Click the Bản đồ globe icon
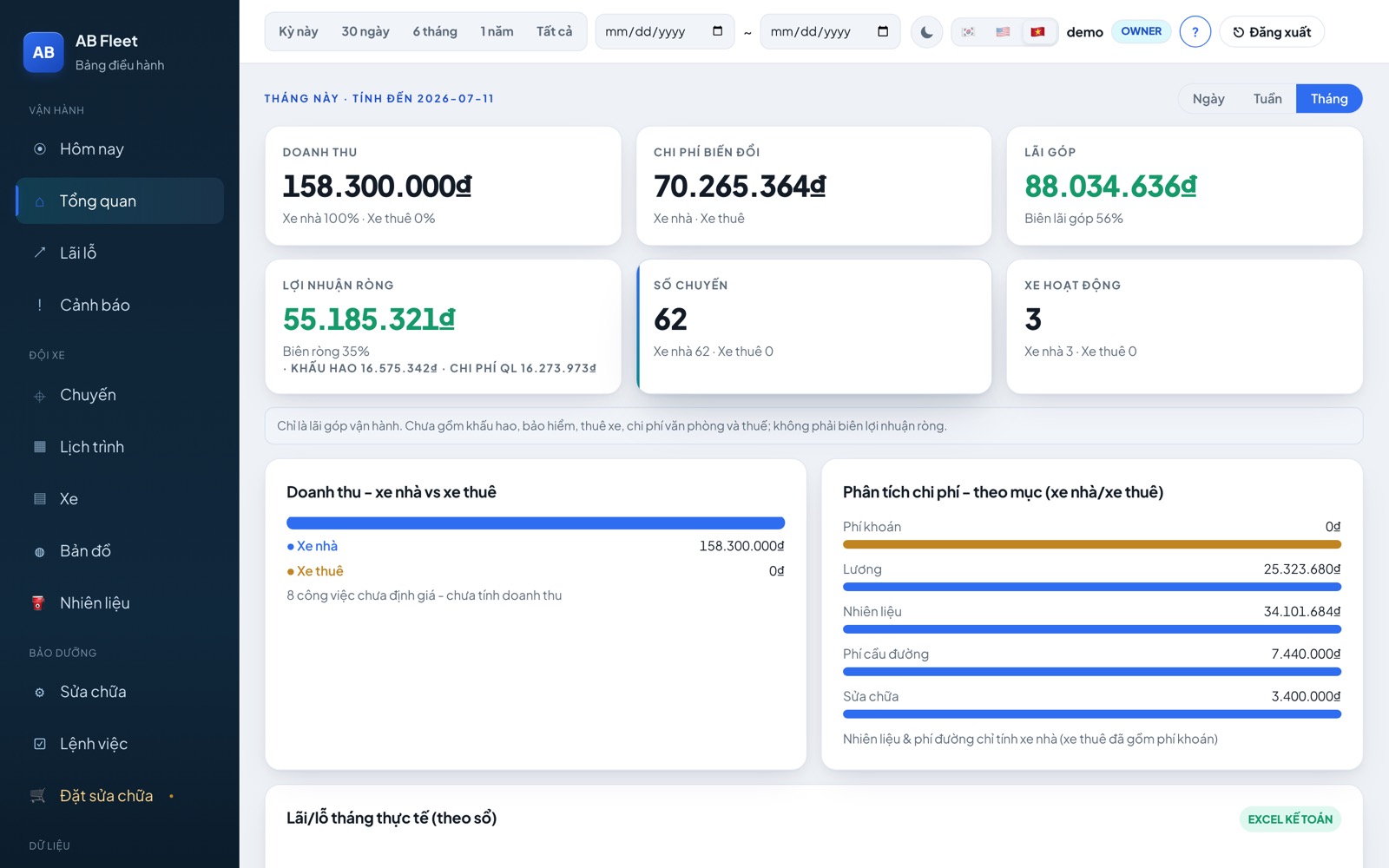Image resolution: width=1389 pixels, height=868 pixels. pyautogui.click(x=40, y=551)
